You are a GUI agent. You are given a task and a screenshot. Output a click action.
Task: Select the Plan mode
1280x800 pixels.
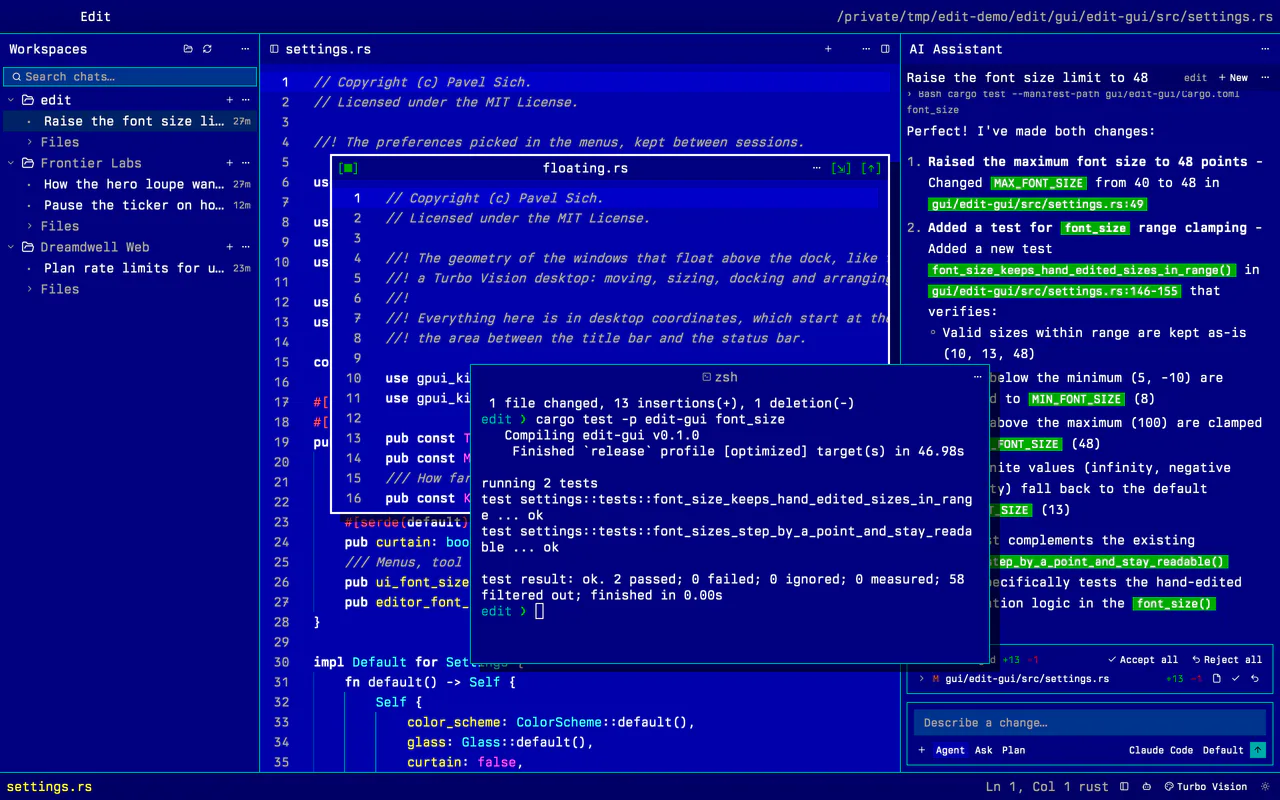pyautogui.click(x=1013, y=750)
